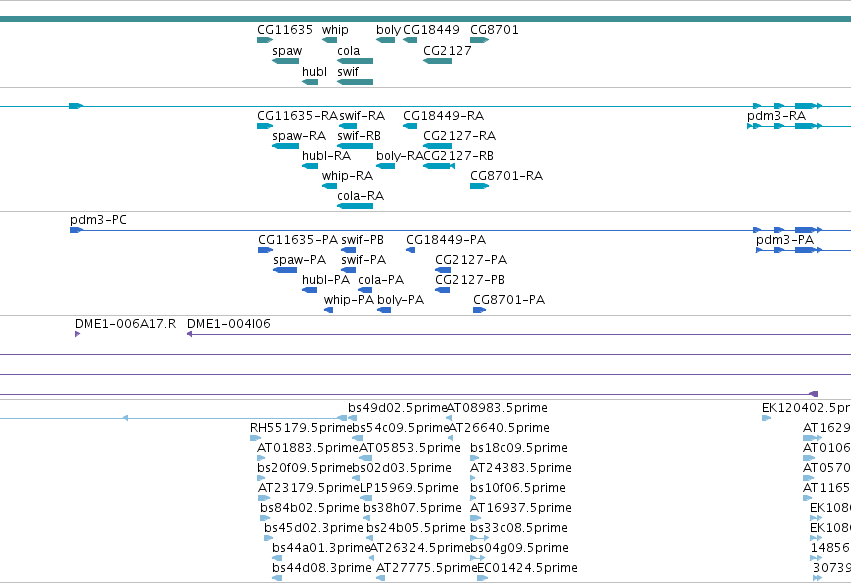Select the DME1-006A17.R clone label
851x583 pixels.
click(125, 324)
